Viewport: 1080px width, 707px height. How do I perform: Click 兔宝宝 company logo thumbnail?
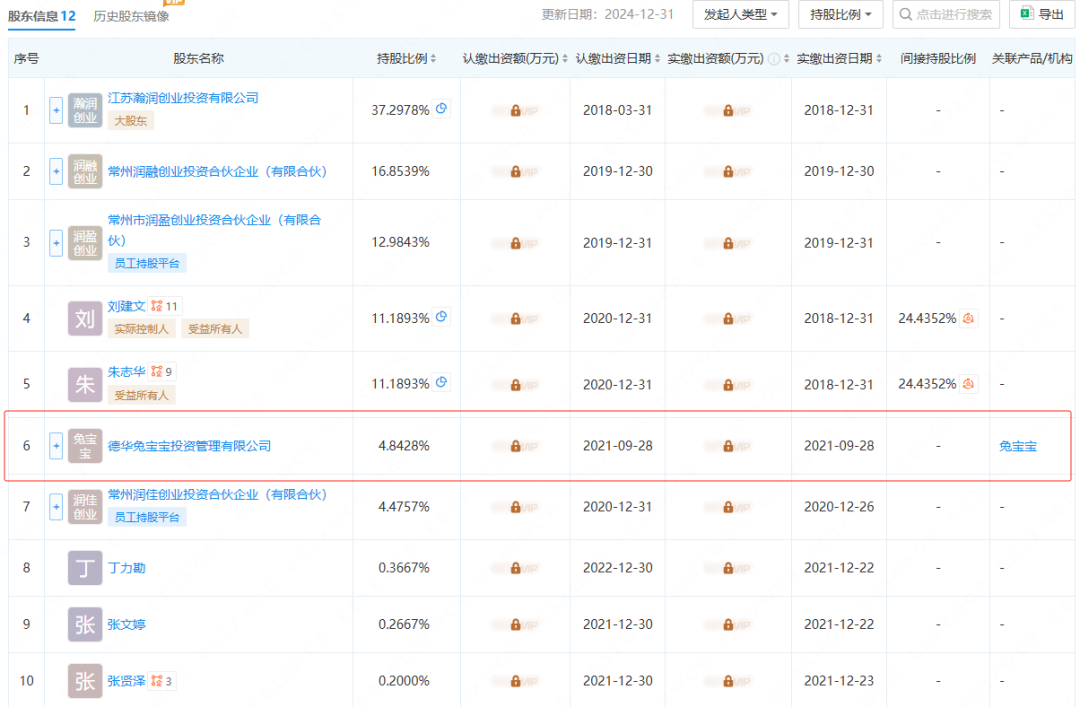pos(85,446)
